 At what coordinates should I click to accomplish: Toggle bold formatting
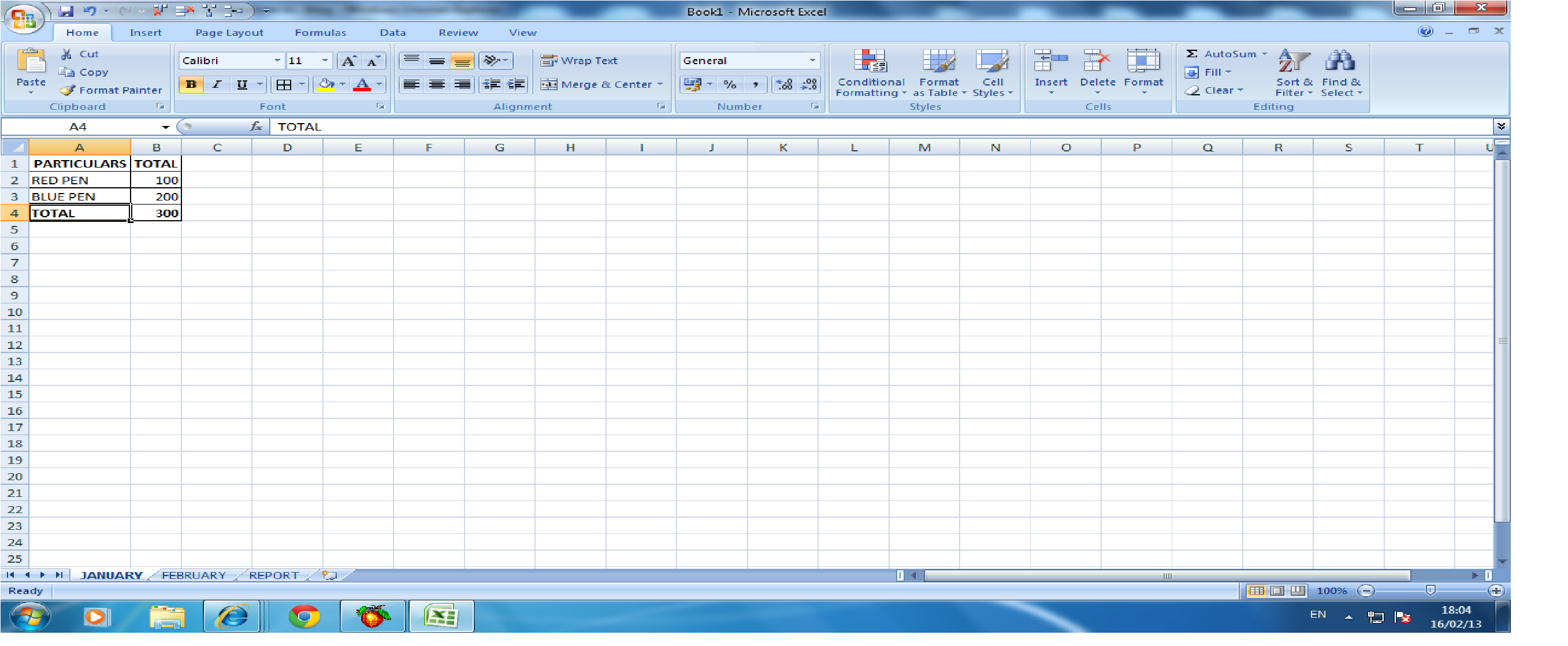click(x=191, y=84)
